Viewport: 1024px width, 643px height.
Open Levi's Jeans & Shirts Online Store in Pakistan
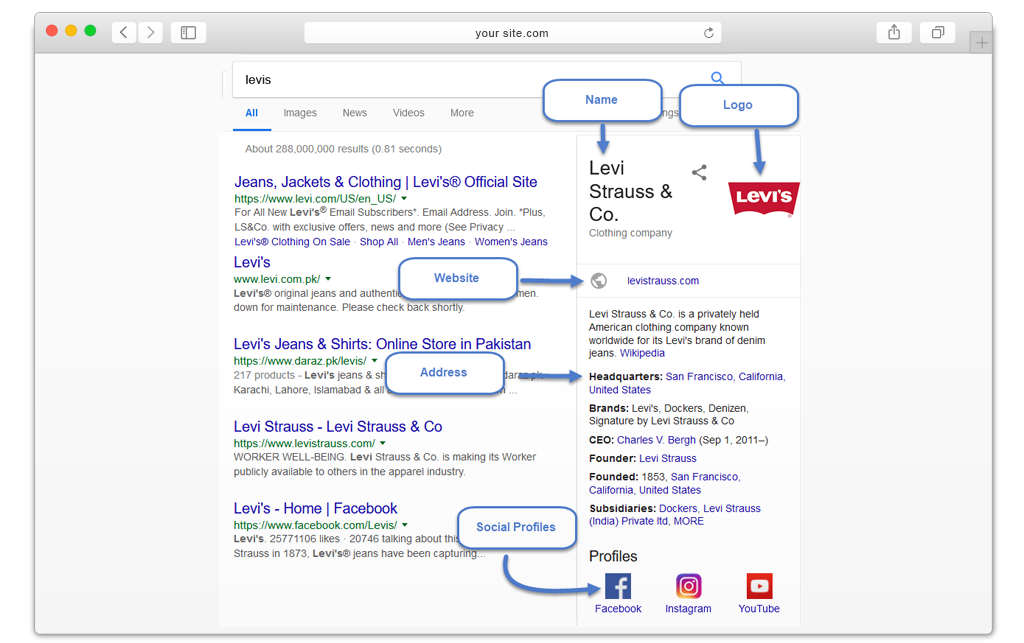(x=382, y=344)
